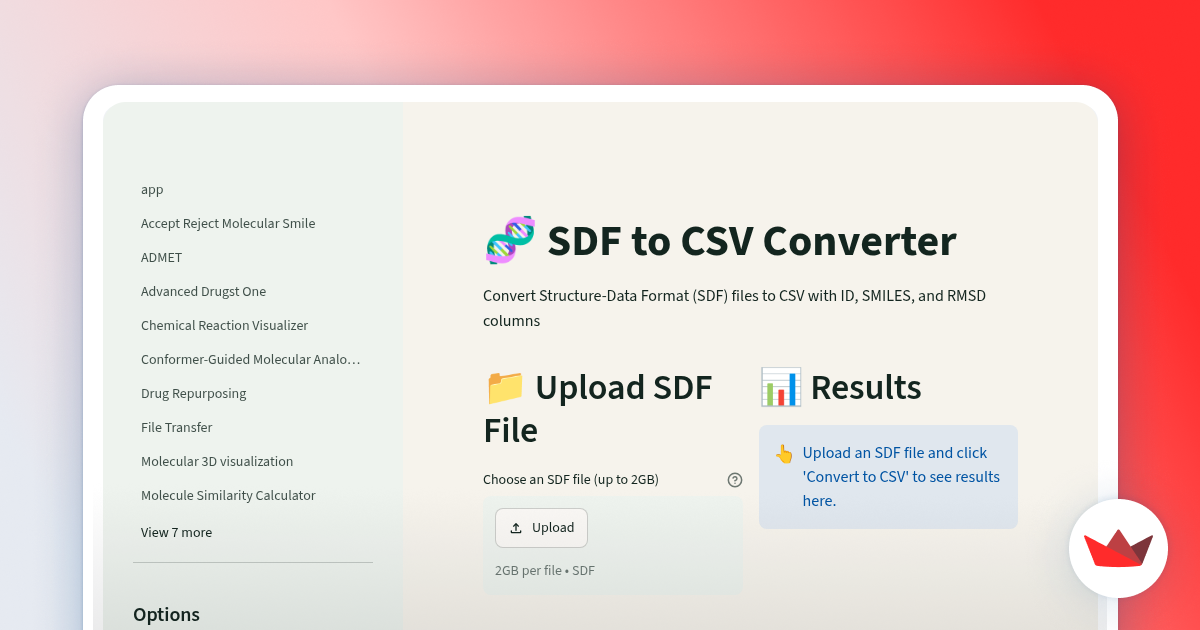1200x630 pixels.
Task: Expand sidebar with View 7 more
Action: coord(176,533)
